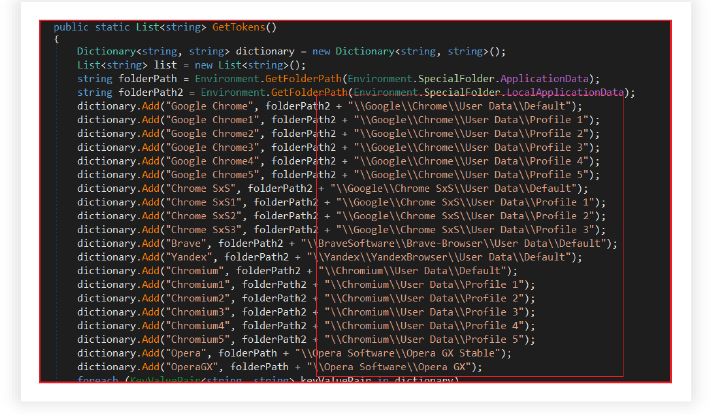Click the "Google Chrome3" key string
This screenshot has height=415, width=711.
(213, 147)
